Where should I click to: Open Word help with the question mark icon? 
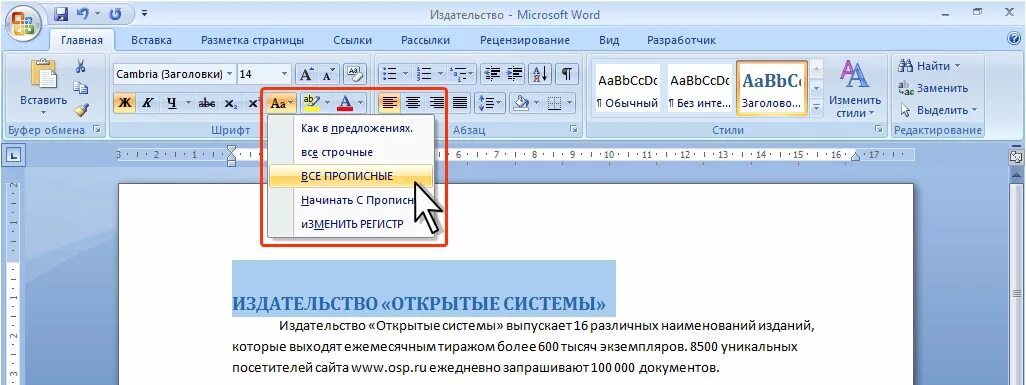coord(1014,39)
